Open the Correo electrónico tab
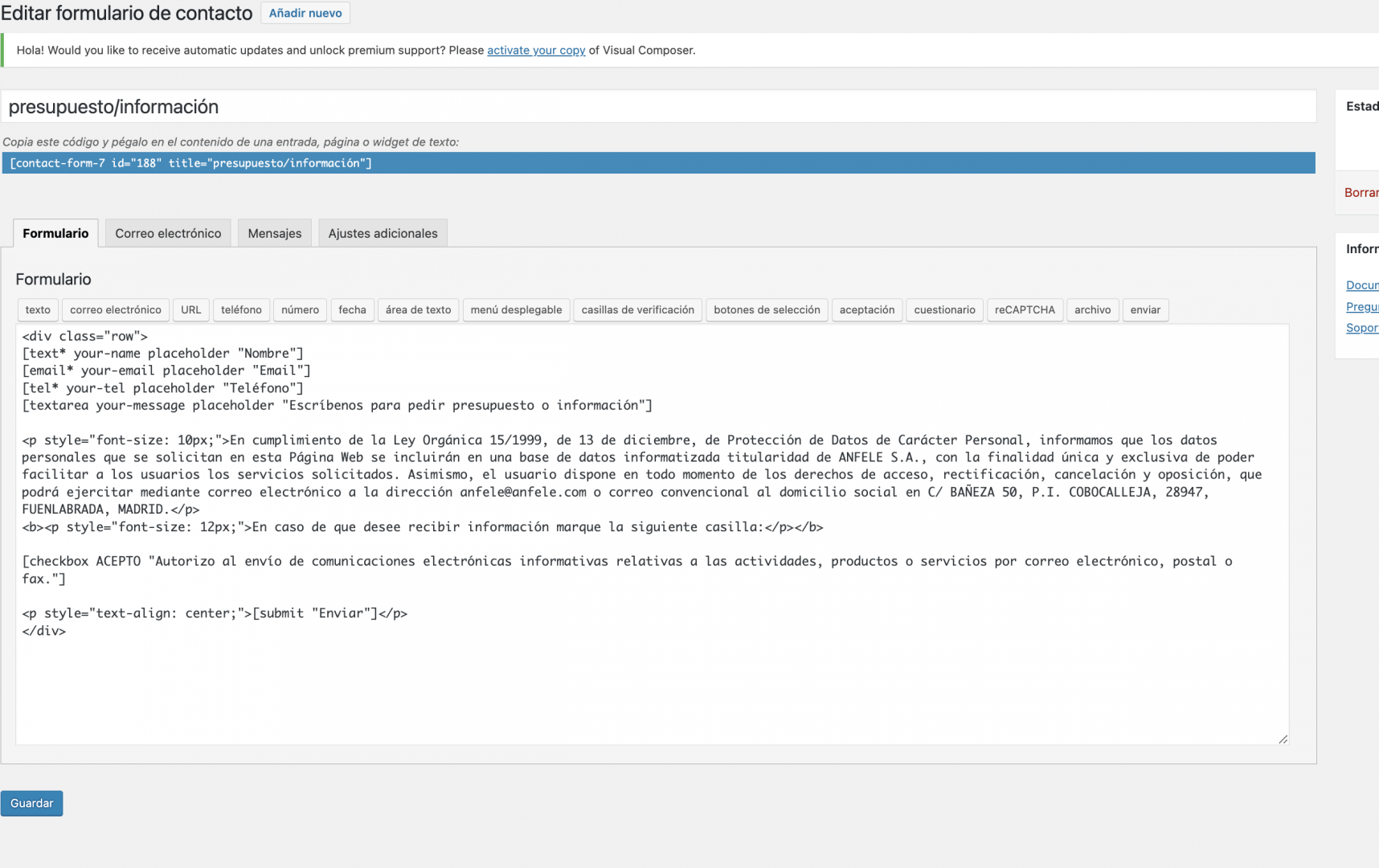This screenshot has height=868, width=1379. pyautogui.click(x=168, y=233)
